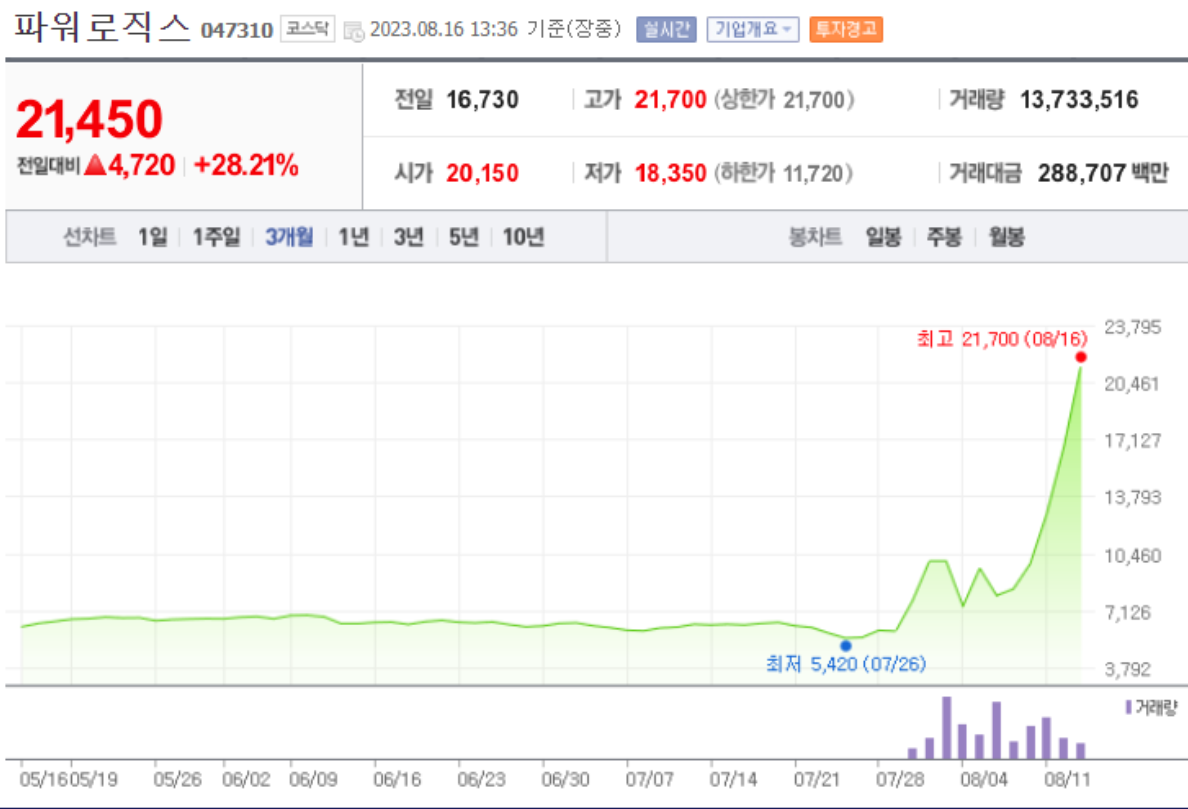Click the calendar clock icon before the date

pyautogui.click(x=353, y=31)
